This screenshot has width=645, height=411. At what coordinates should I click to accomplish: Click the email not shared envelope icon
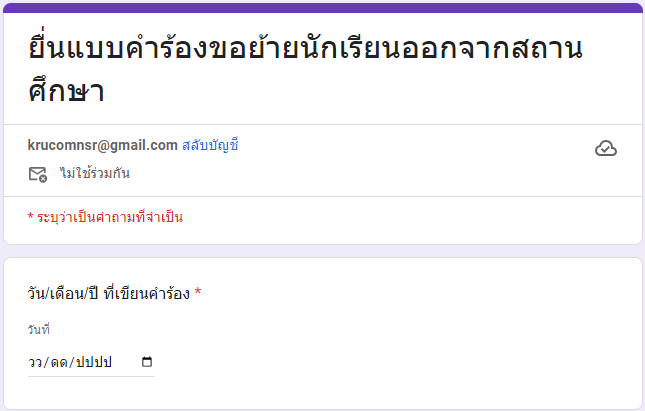pos(38,174)
